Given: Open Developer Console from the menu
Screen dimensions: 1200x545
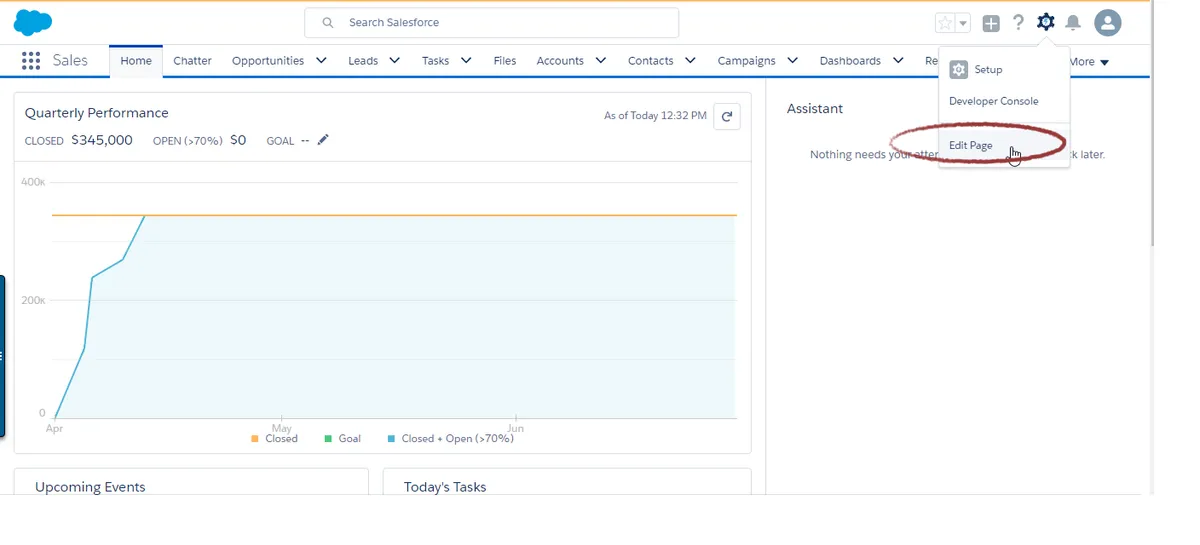Looking at the screenshot, I should coord(1004,101).
